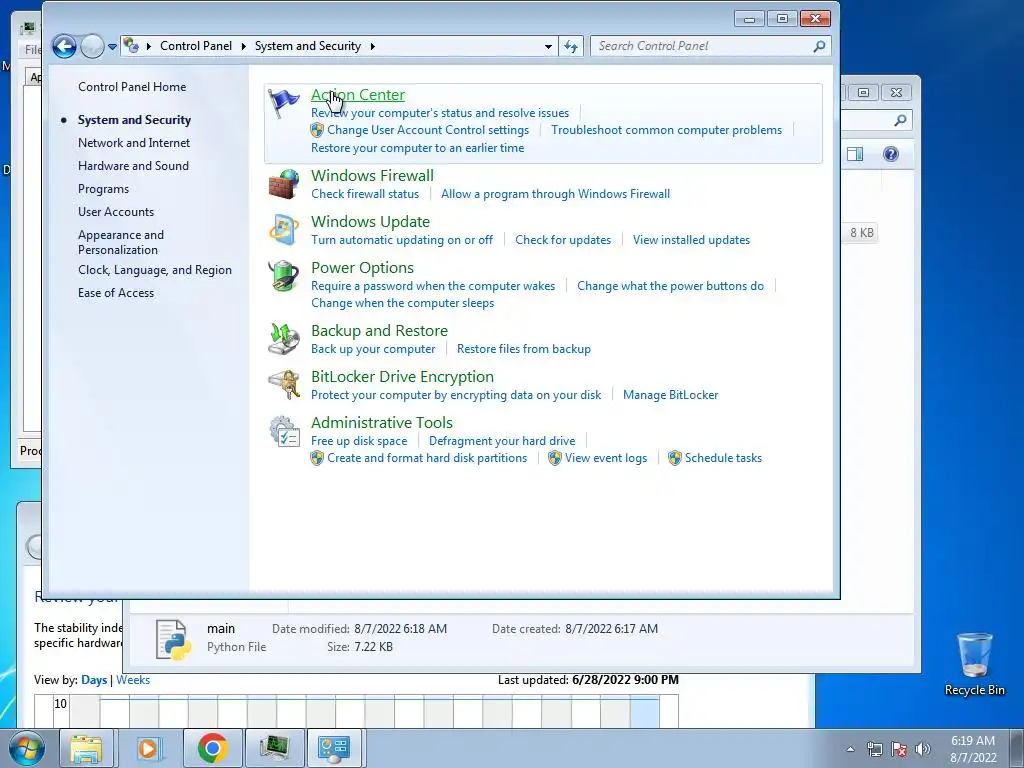Click Manage BitLocker link
The image size is (1024, 768).
670,394
